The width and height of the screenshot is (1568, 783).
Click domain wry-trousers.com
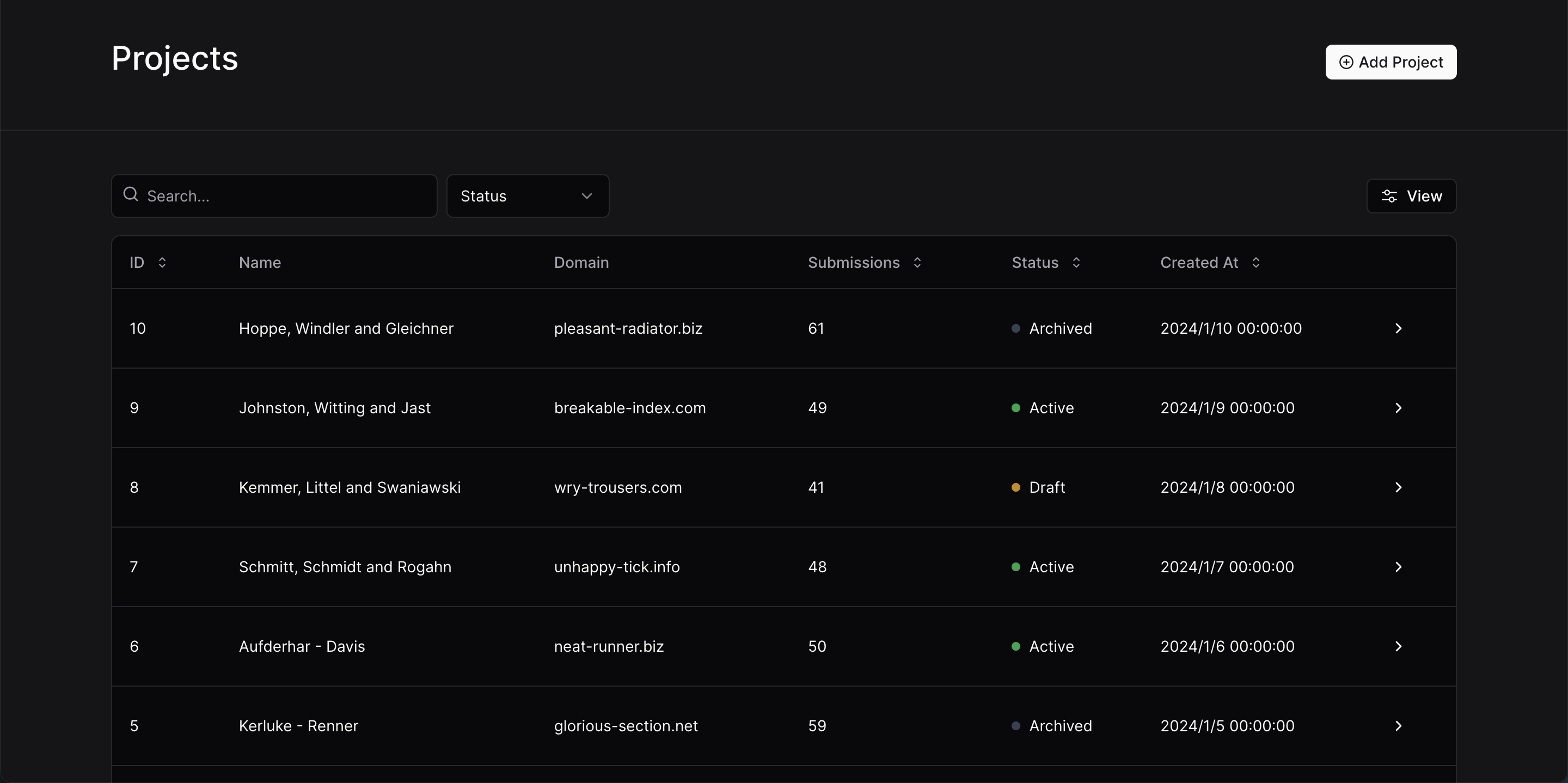click(618, 488)
